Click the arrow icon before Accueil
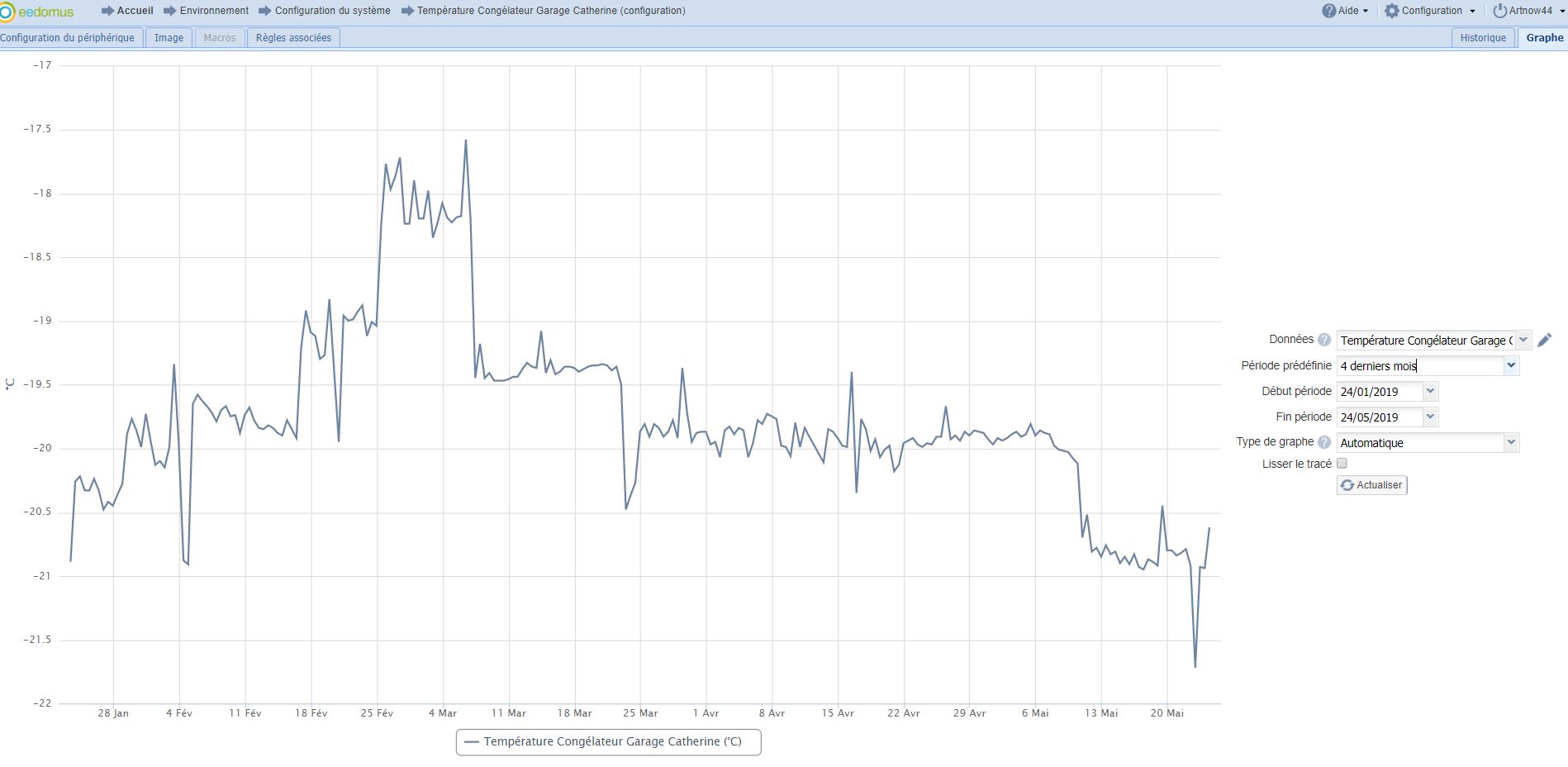This screenshot has height=767, width=1568. [x=107, y=11]
